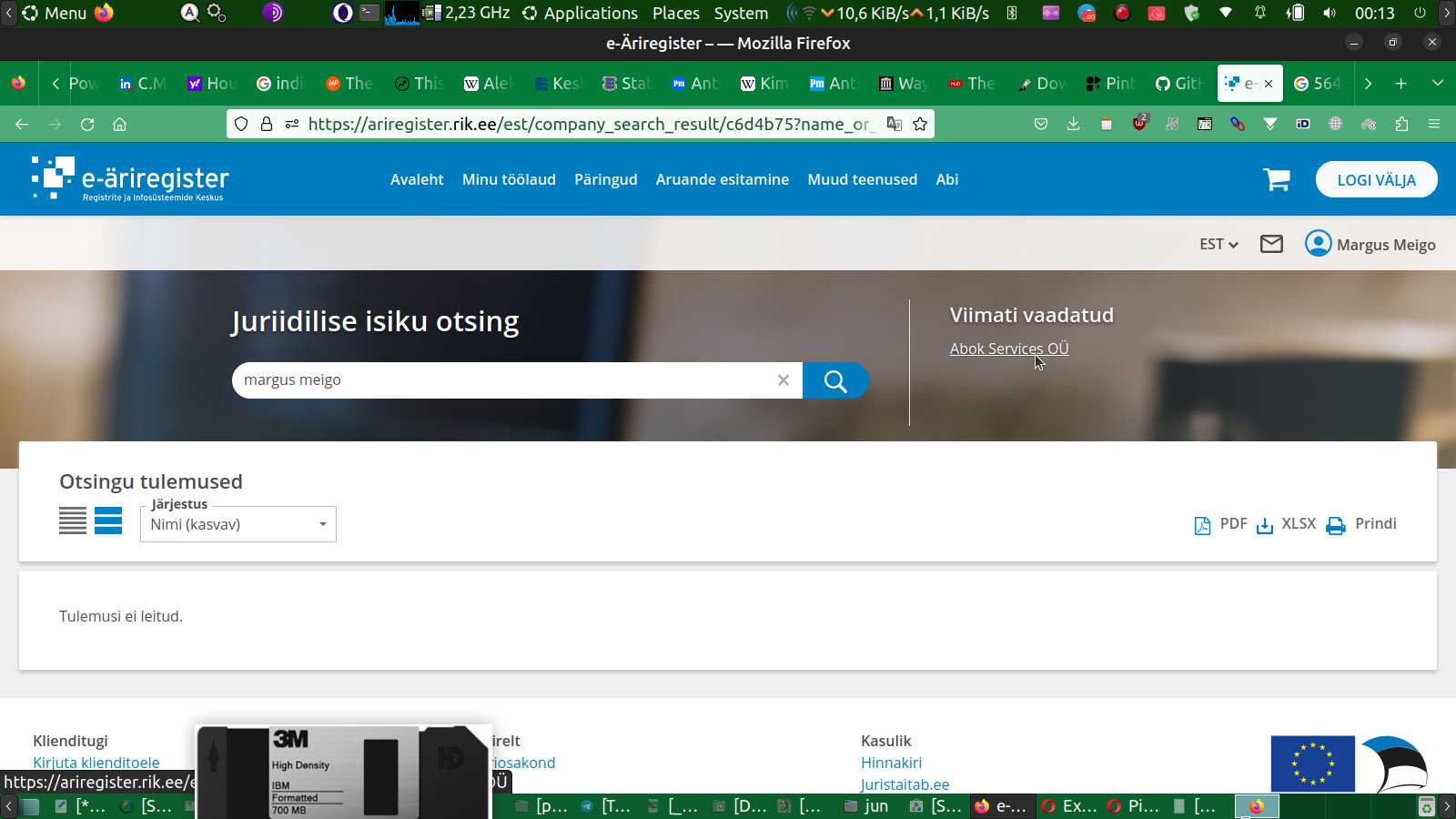The width and height of the screenshot is (1456, 819).
Task: Open the Muud teenused menu
Action: (x=863, y=179)
